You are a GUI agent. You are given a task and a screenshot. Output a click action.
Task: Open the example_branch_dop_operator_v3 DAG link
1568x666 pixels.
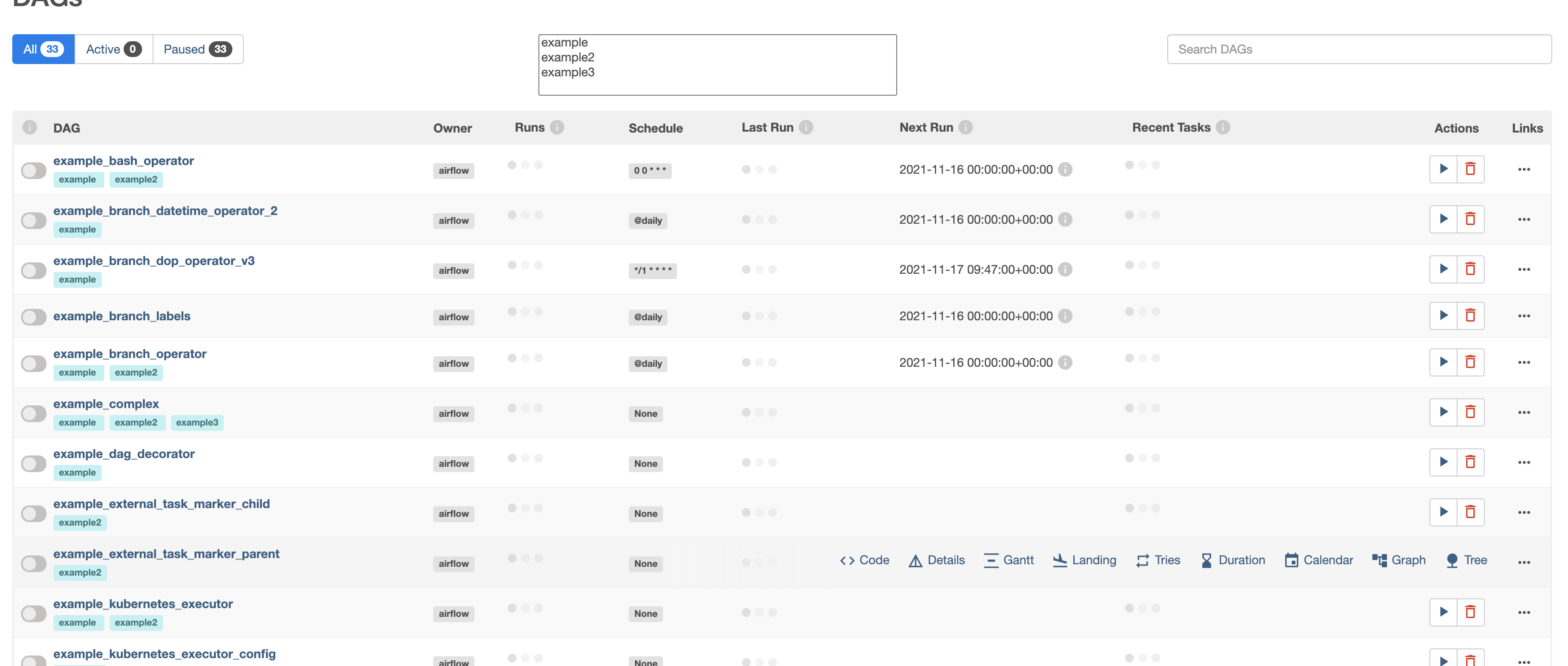click(x=153, y=261)
